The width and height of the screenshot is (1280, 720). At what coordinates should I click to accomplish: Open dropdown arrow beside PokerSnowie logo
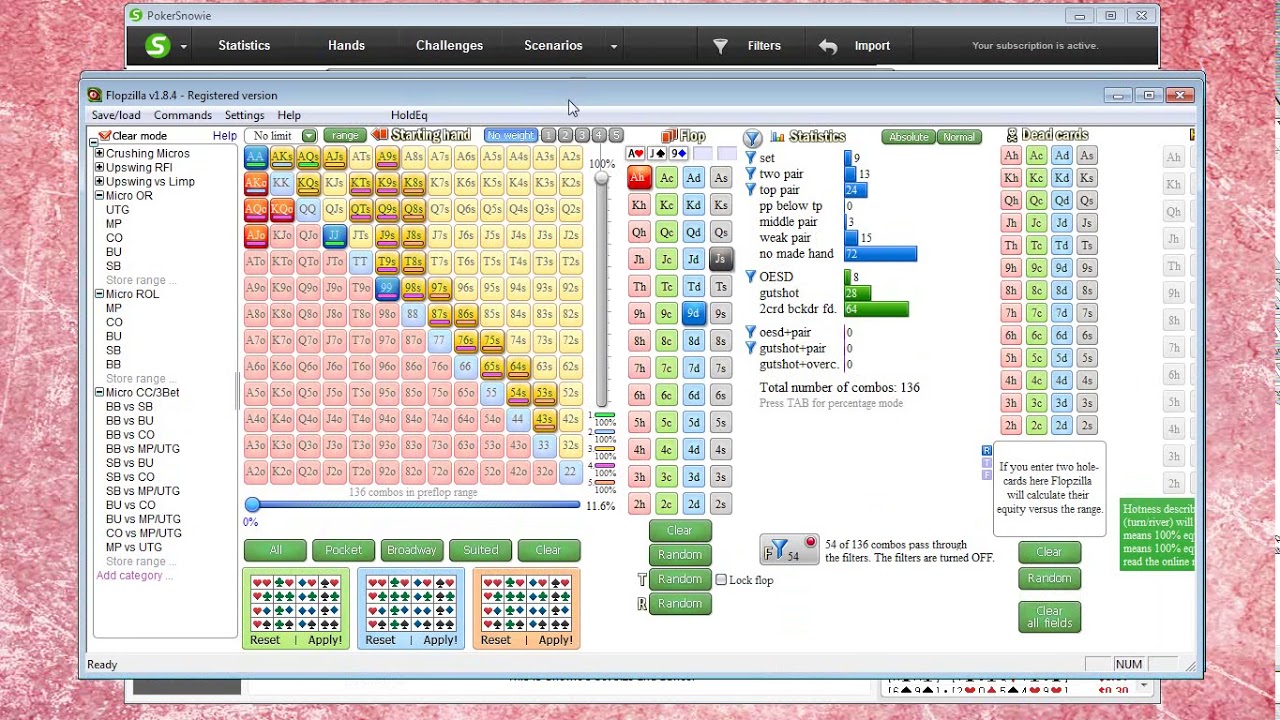point(183,46)
